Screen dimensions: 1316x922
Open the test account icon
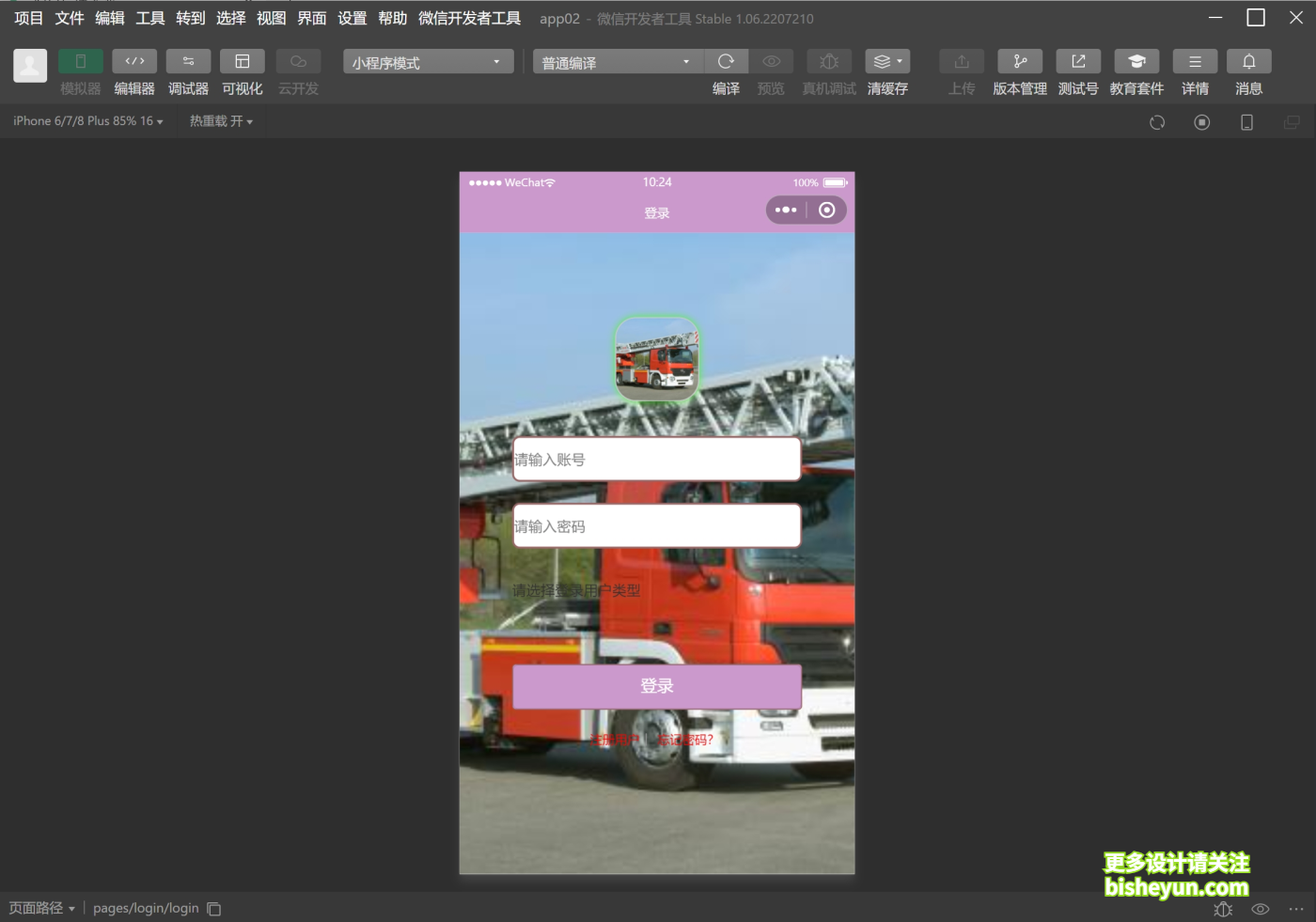[x=1078, y=61]
